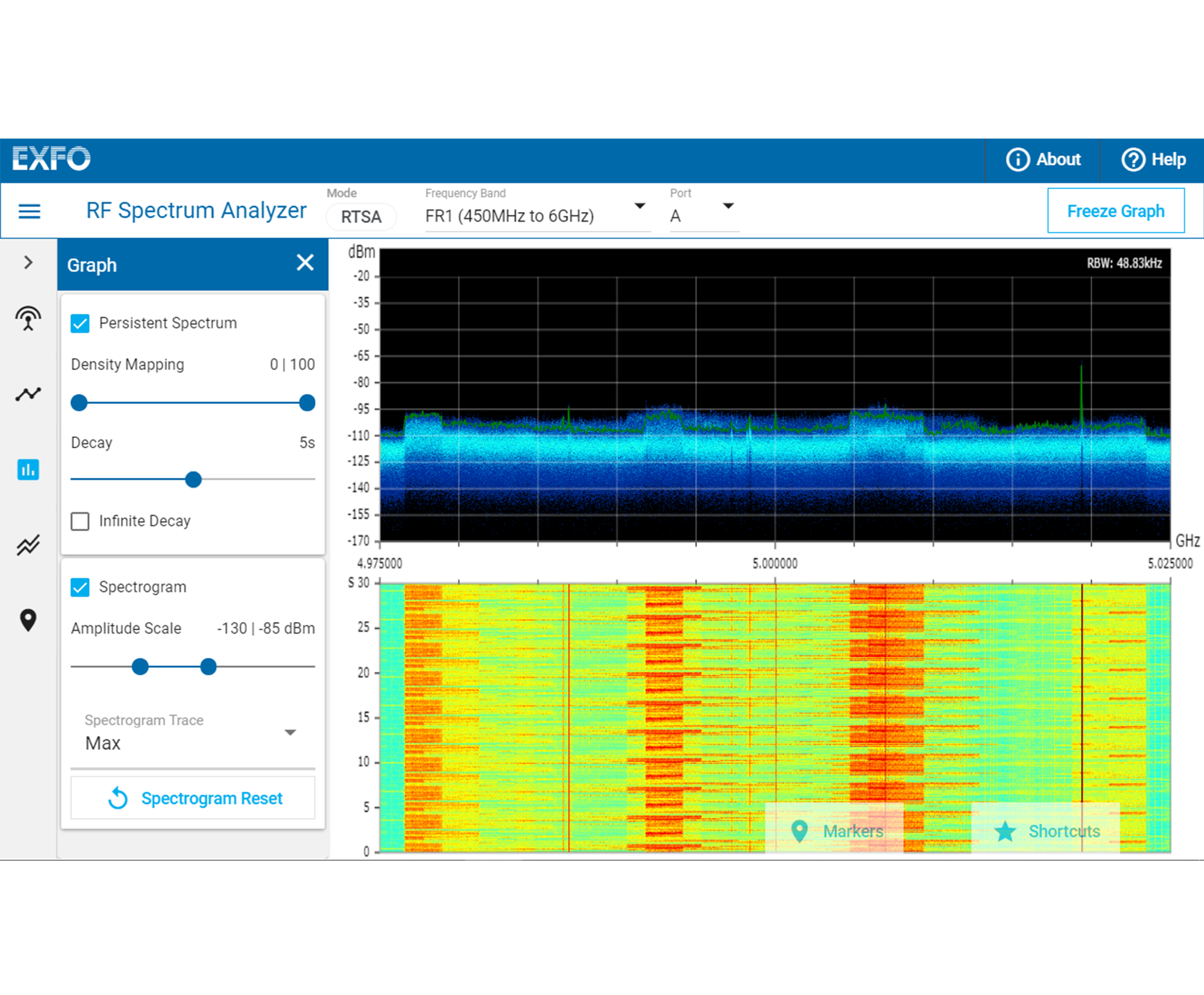Open the trace line-chart panel icon

(28, 393)
